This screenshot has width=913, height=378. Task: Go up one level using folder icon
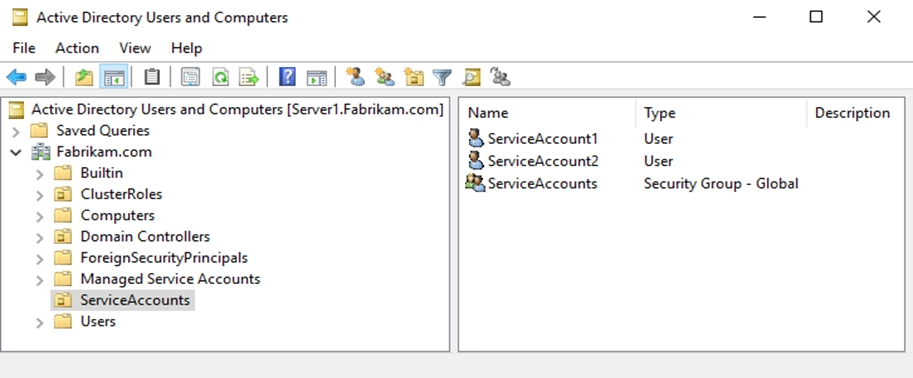point(84,77)
